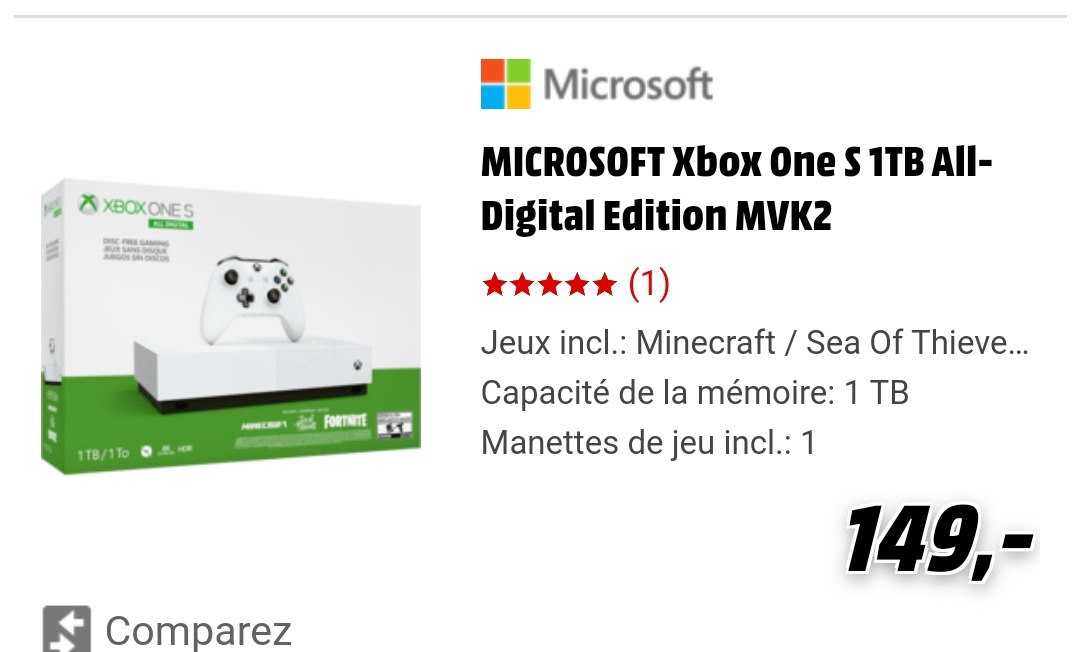Click the first red rating star
This screenshot has width=1080, height=652.
pyautogui.click(x=495, y=284)
